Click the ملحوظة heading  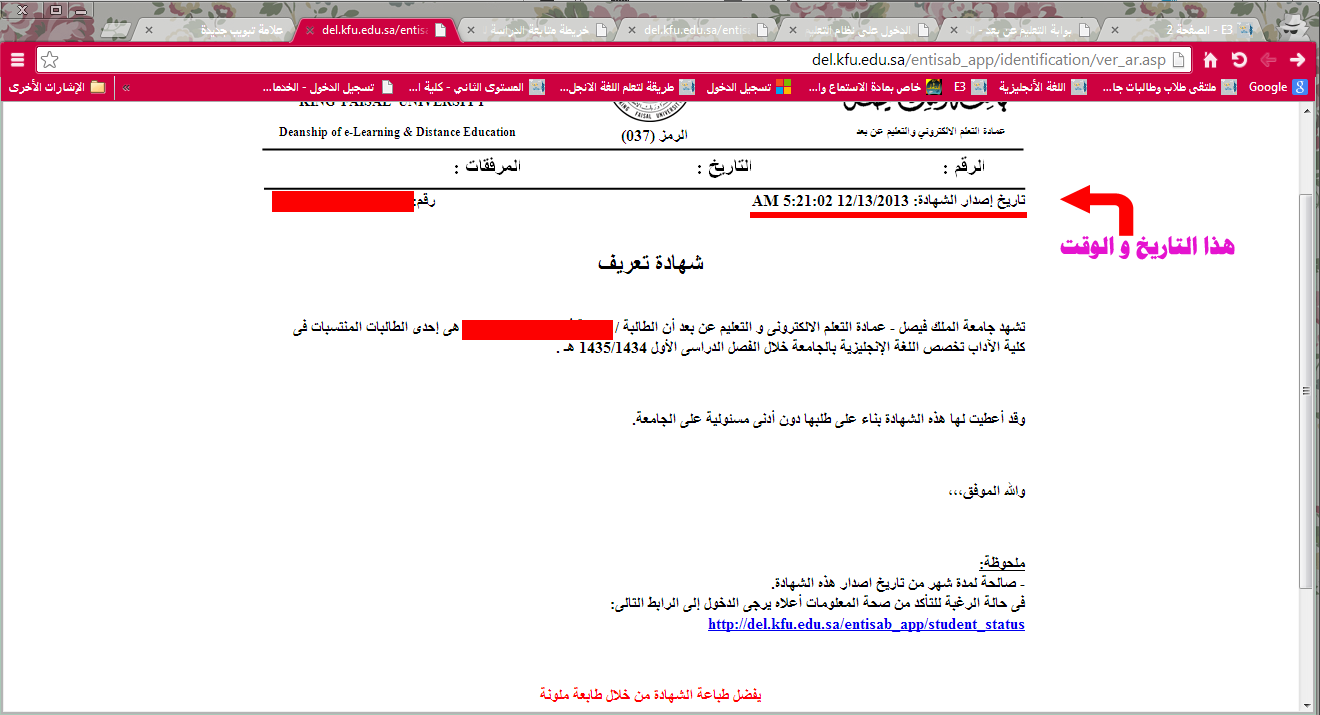point(1002,565)
